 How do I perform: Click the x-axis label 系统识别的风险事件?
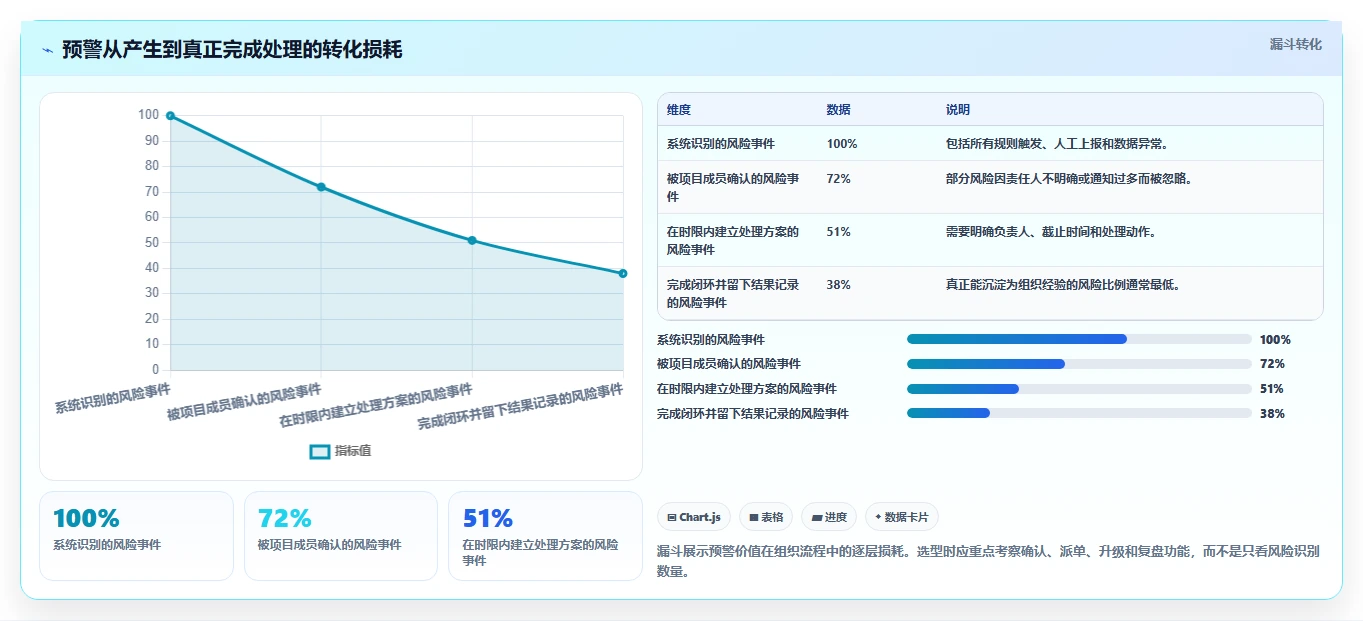(x=113, y=397)
